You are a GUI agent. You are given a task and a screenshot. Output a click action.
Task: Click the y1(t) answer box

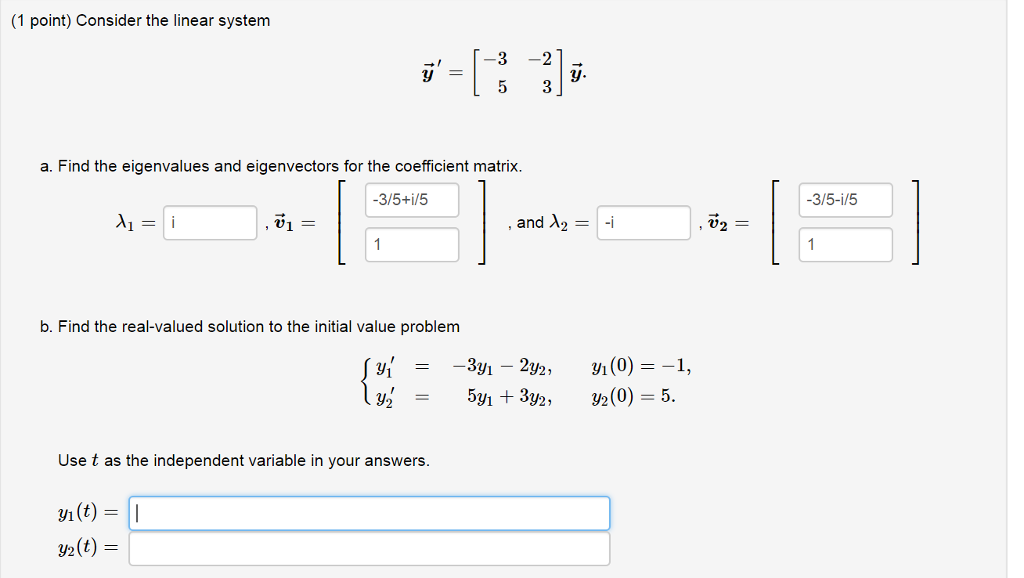click(x=370, y=513)
